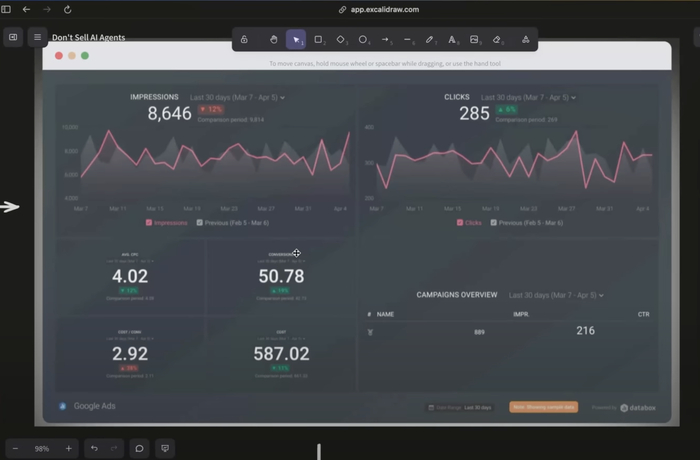
Task: Undo the last canvas action
Action: [94, 448]
